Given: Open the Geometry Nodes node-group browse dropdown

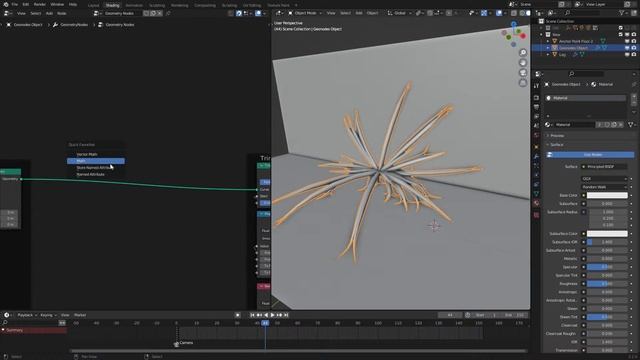Looking at the screenshot, I should click(97, 13).
